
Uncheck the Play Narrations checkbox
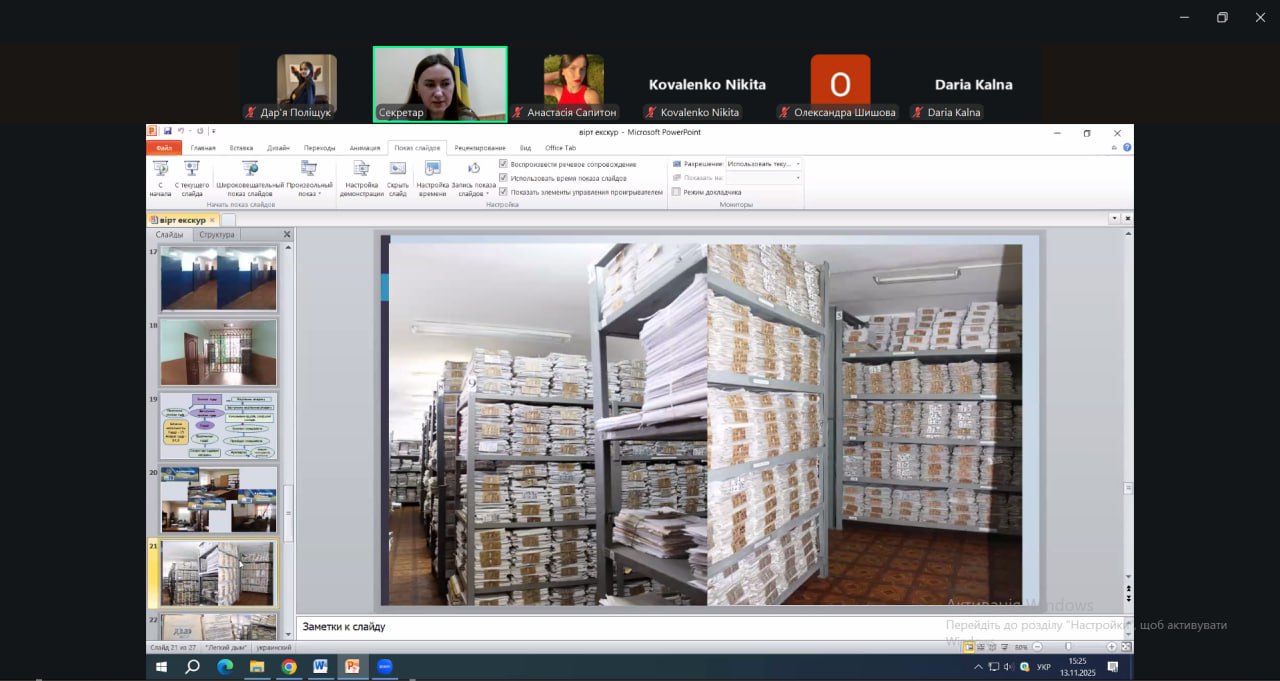point(503,164)
